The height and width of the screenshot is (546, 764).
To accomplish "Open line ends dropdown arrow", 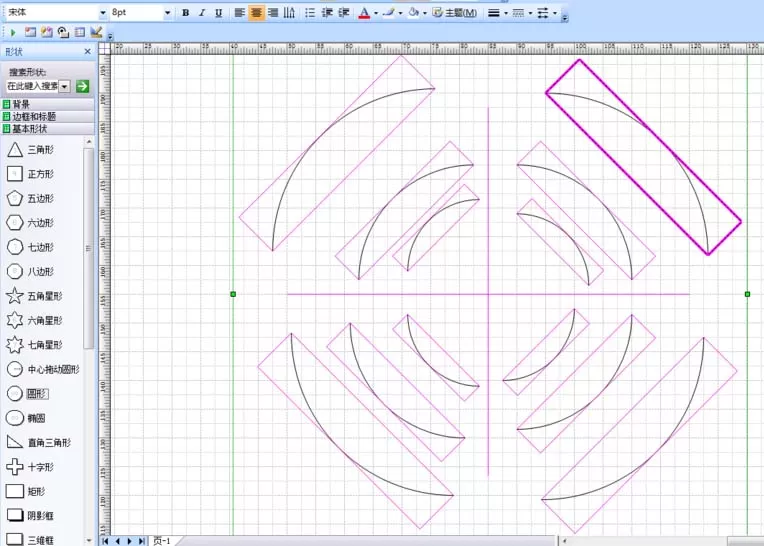I will (554, 13).
